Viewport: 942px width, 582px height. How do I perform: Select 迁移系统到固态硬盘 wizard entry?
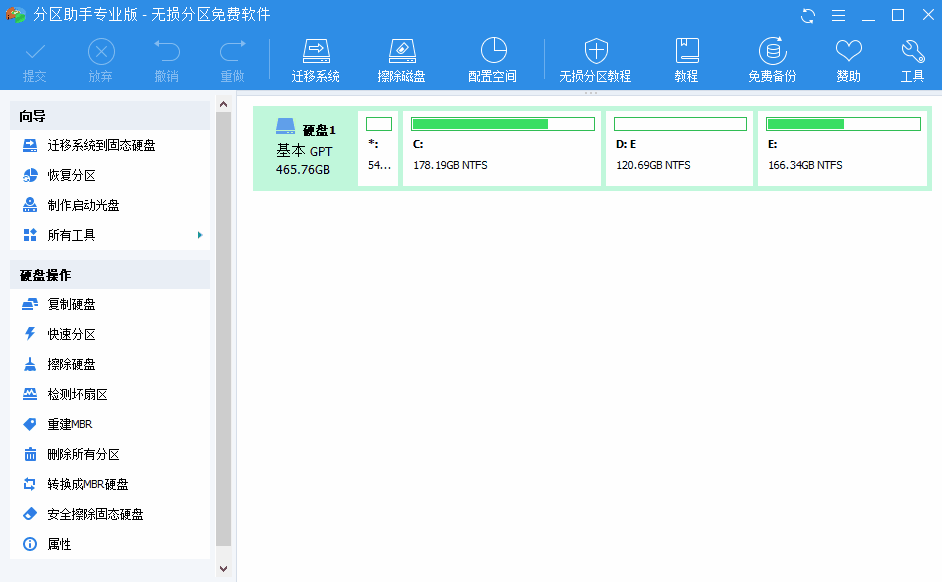110,145
